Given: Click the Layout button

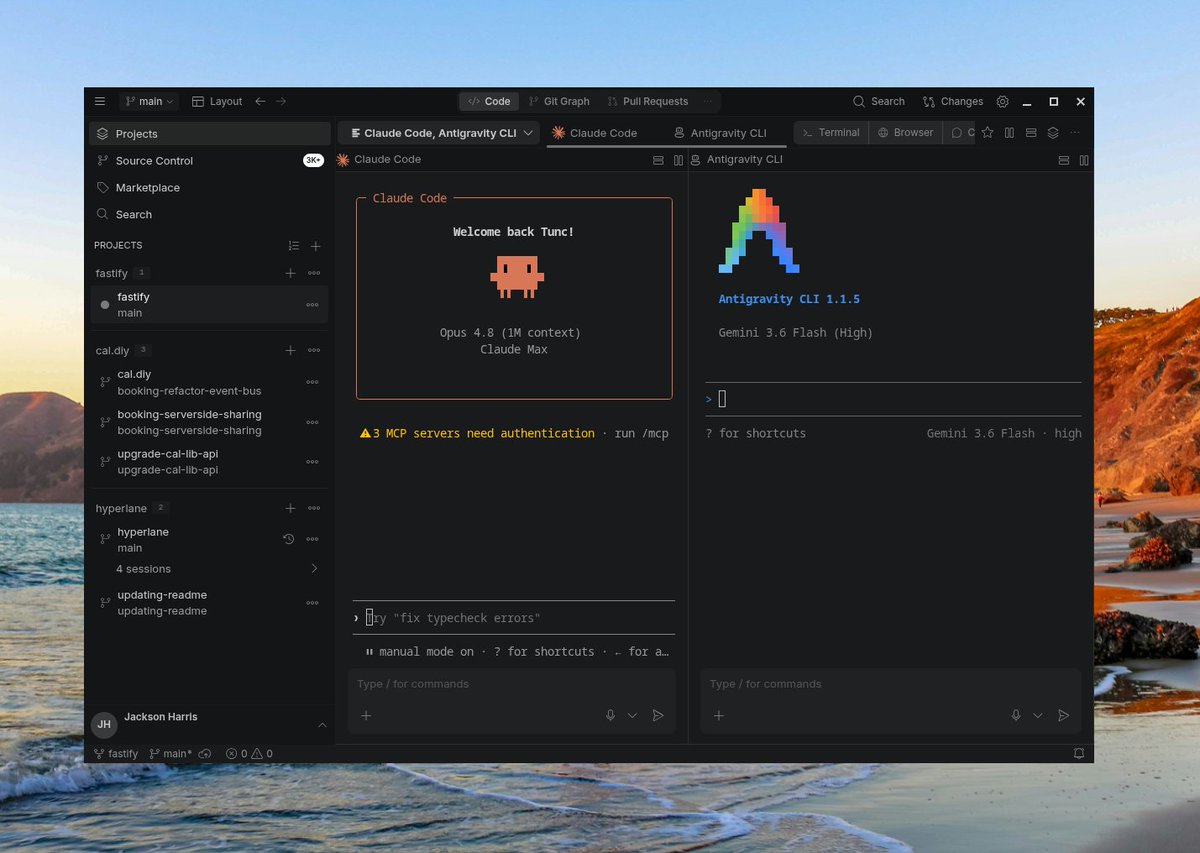Looking at the screenshot, I should click(217, 101).
